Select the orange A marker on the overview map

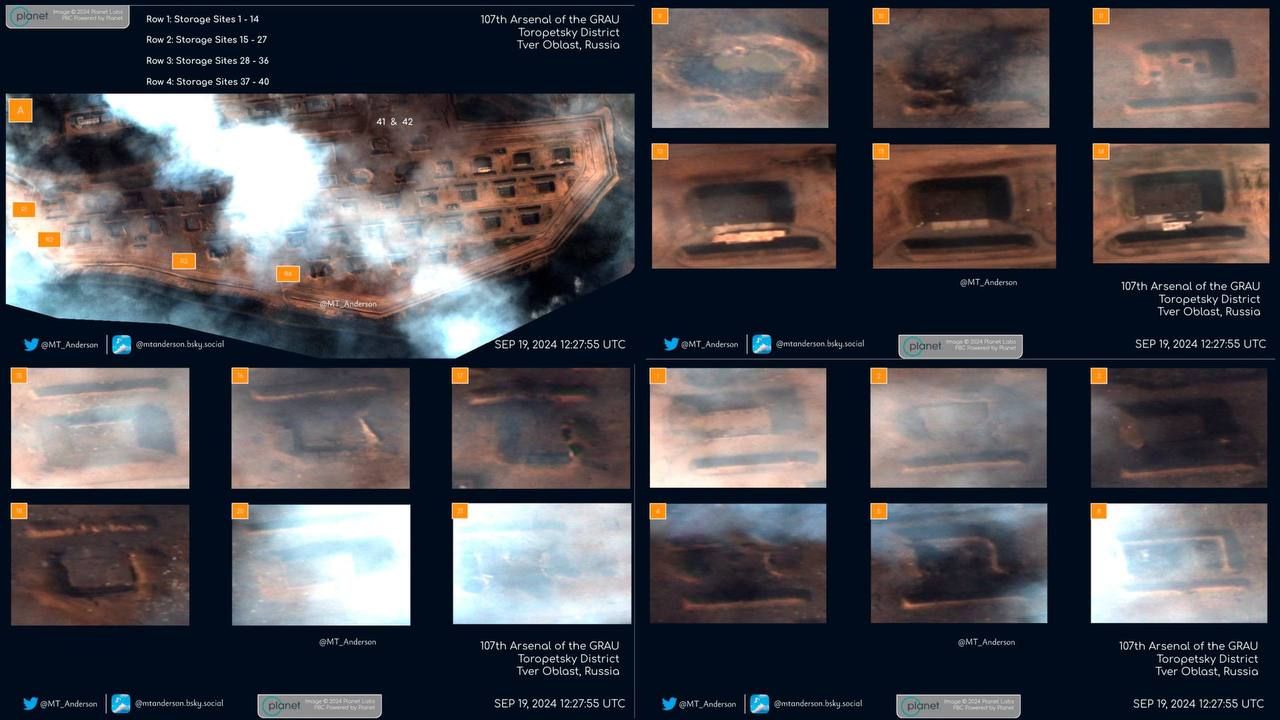[x=20, y=110]
